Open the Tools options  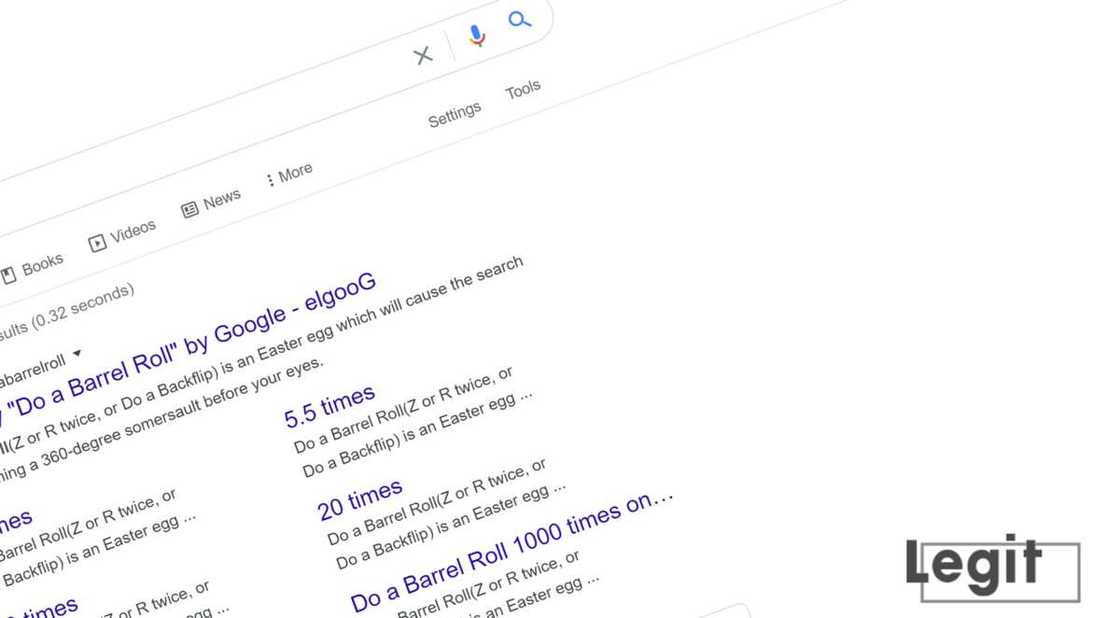(x=523, y=90)
